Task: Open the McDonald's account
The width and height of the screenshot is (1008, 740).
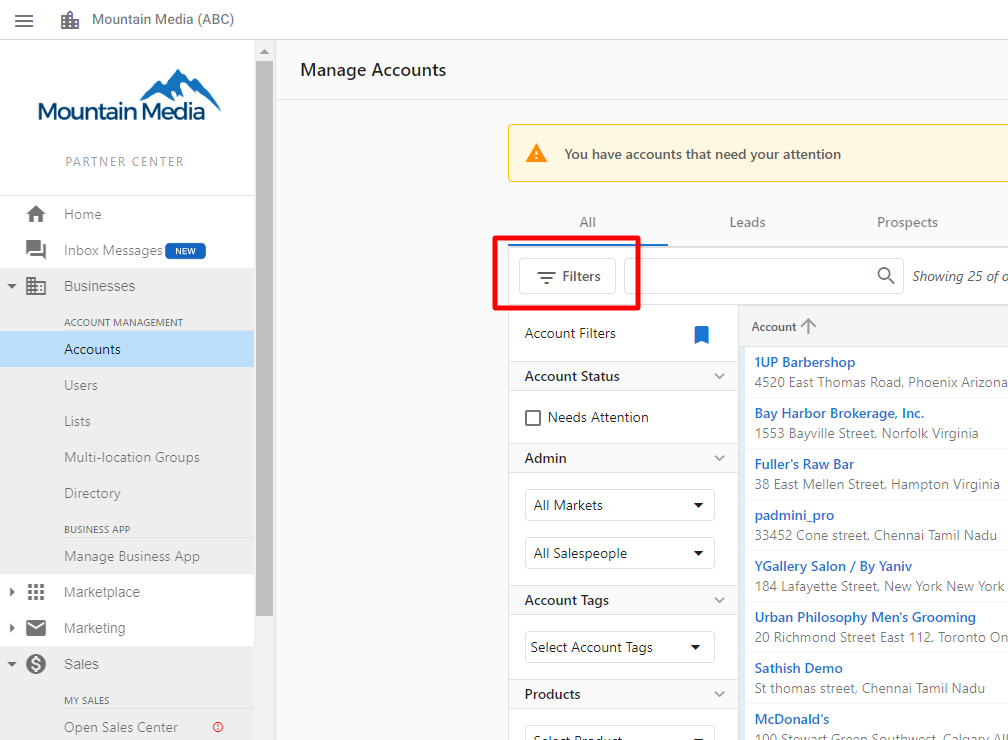Action: click(x=792, y=719)
